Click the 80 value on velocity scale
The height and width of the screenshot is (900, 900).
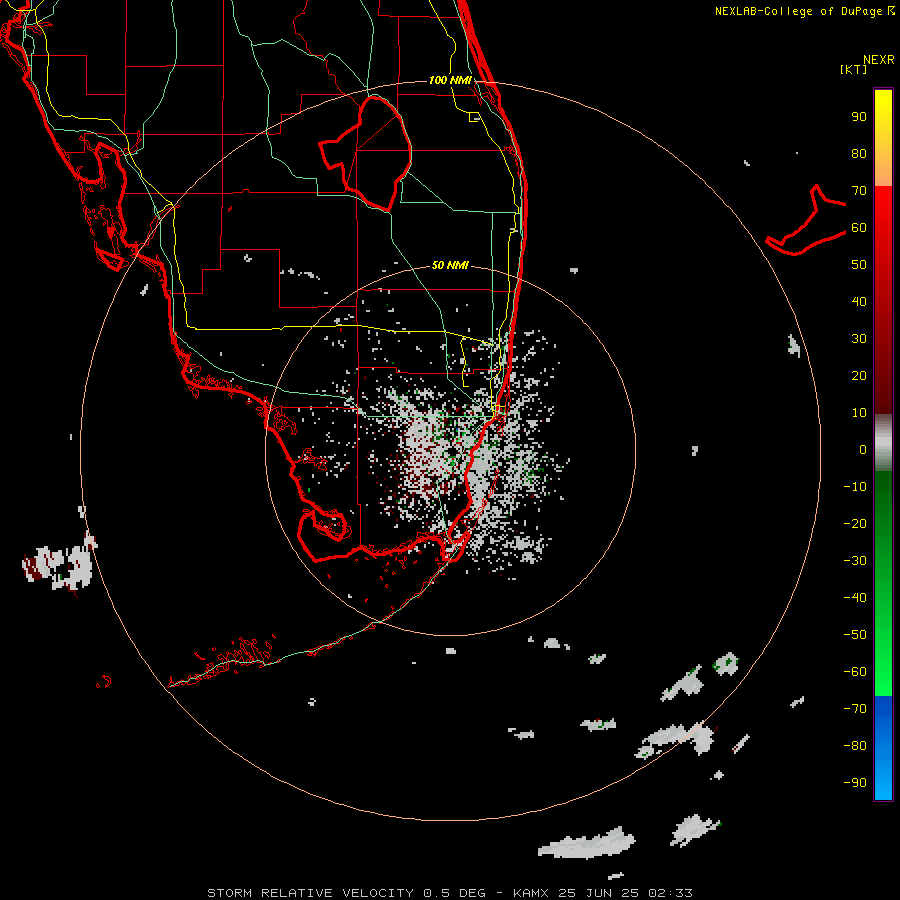[x=859, y=153]
